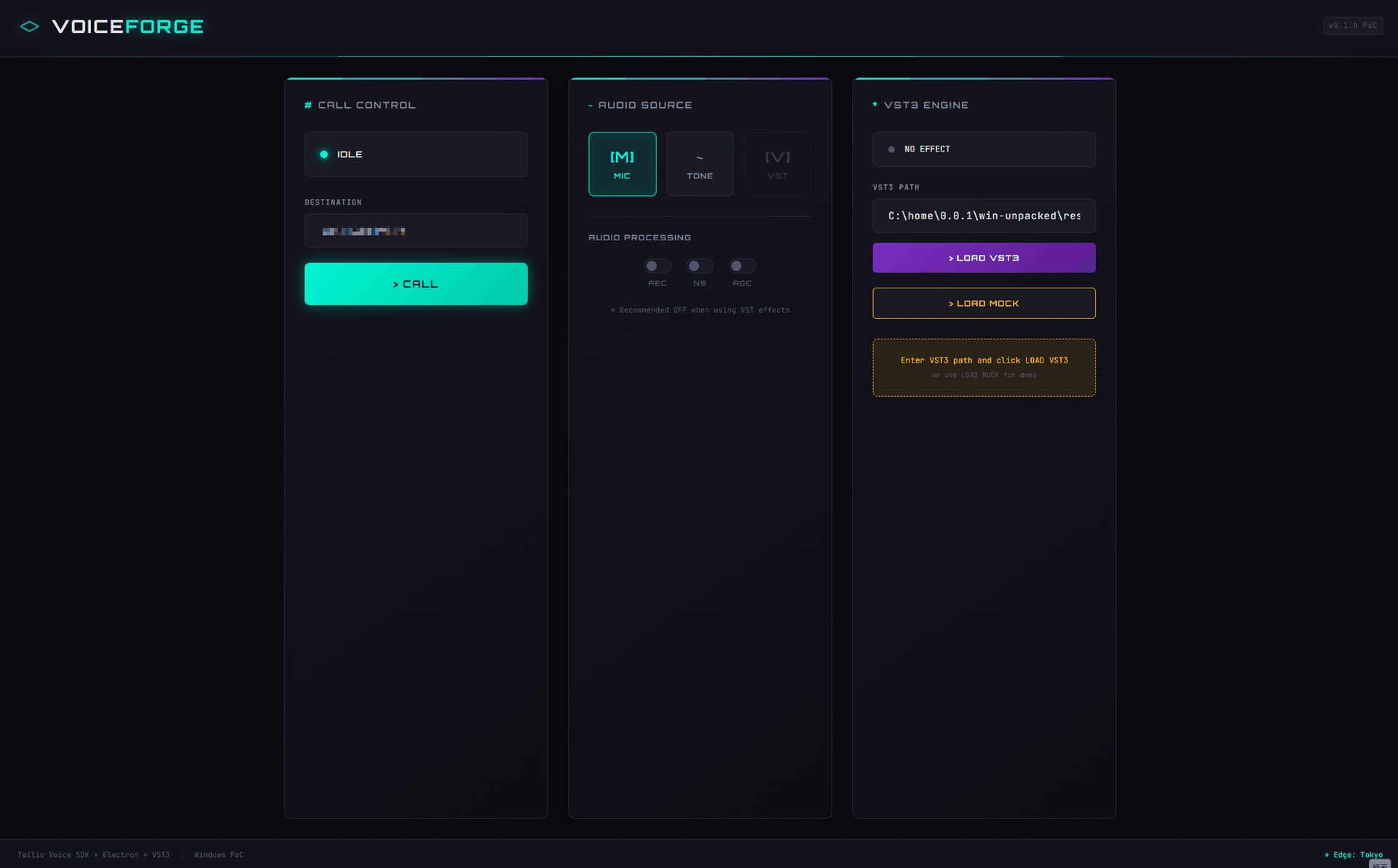This screenshot has height=868, width=1398.
Task: Select the MIC audio source
Action: click(622, 163)
